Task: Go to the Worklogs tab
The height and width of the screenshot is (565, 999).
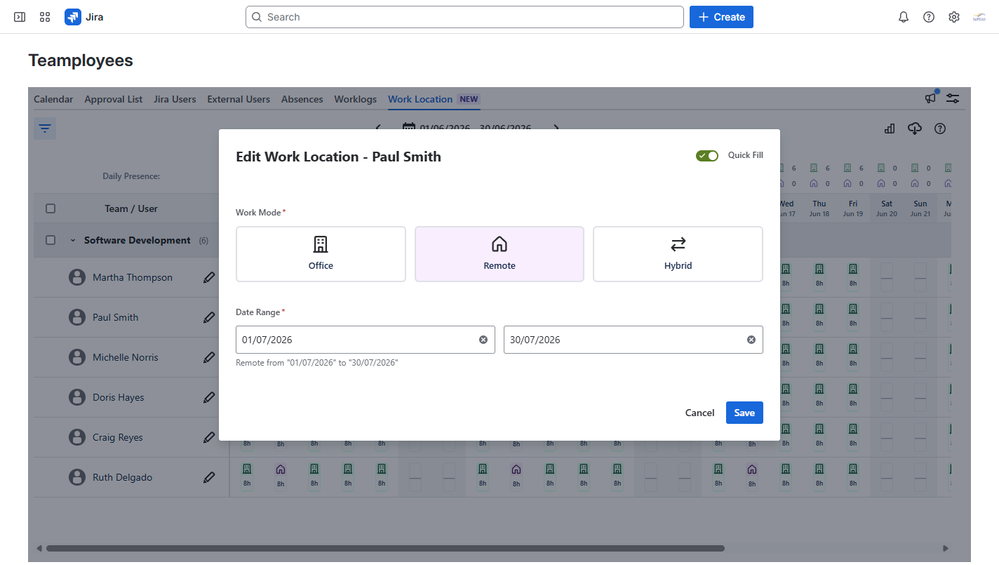Action: (x=356, y=99)
